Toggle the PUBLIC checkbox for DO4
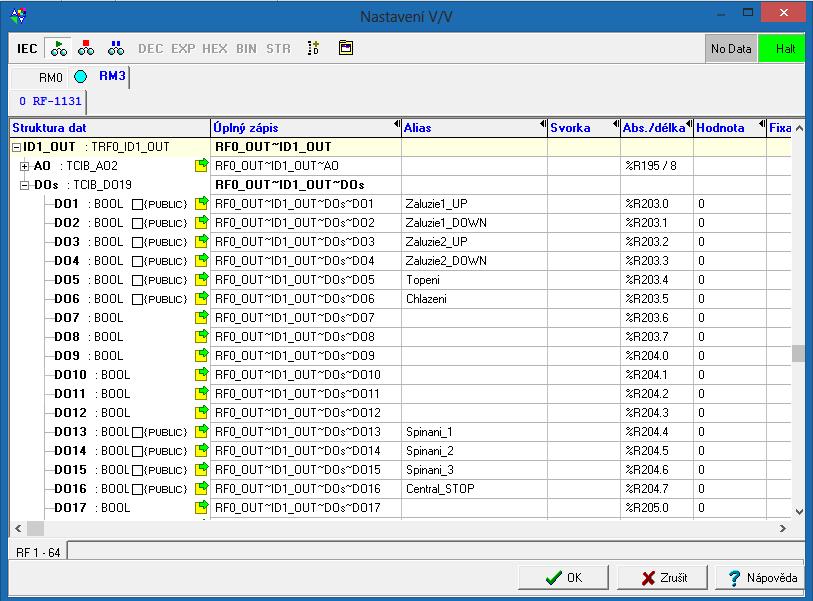The height and width of the screenshot is (601, 813). click(x=137, y=261)
